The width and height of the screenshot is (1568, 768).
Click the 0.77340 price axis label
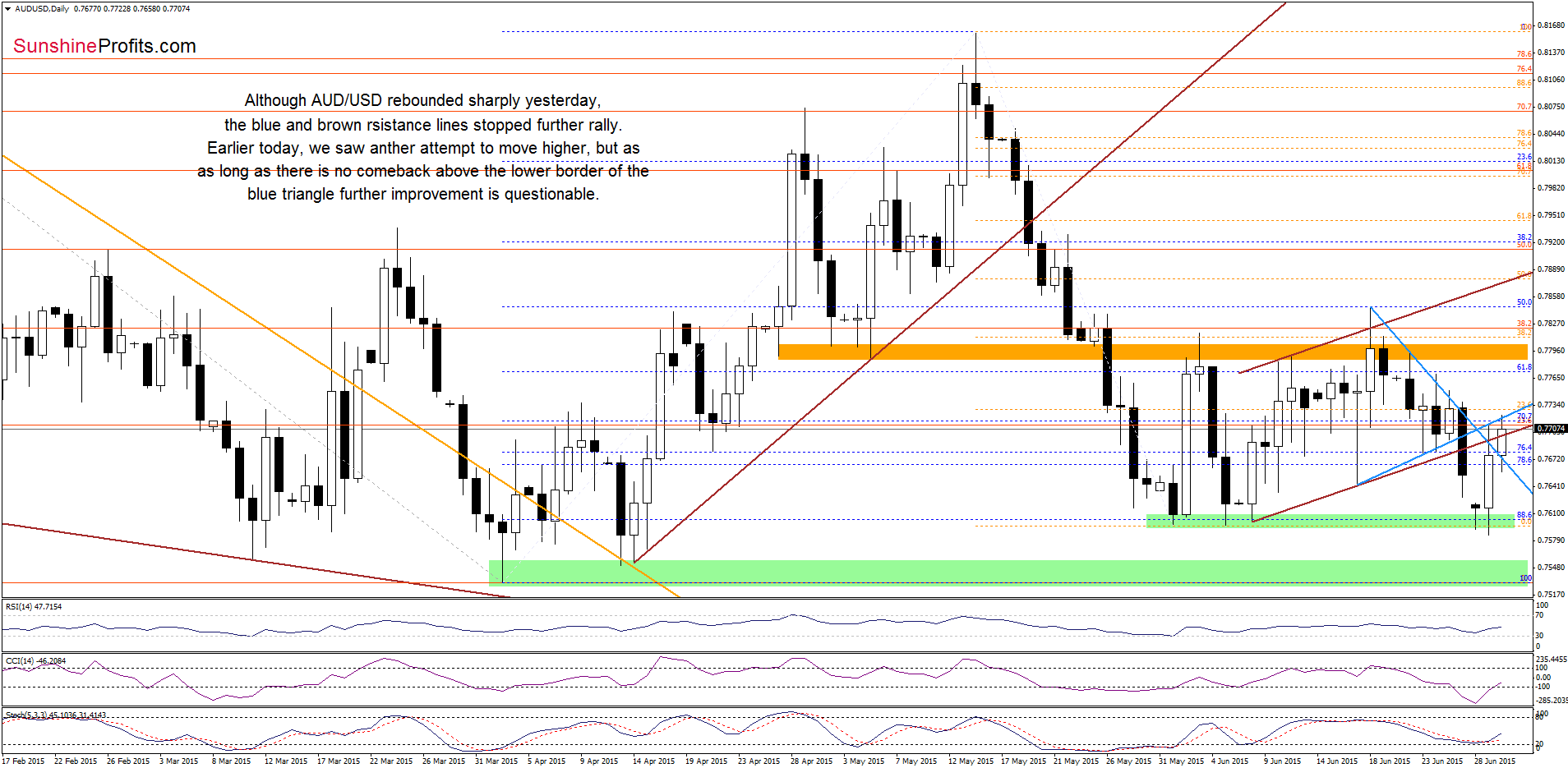point(1551,404)
